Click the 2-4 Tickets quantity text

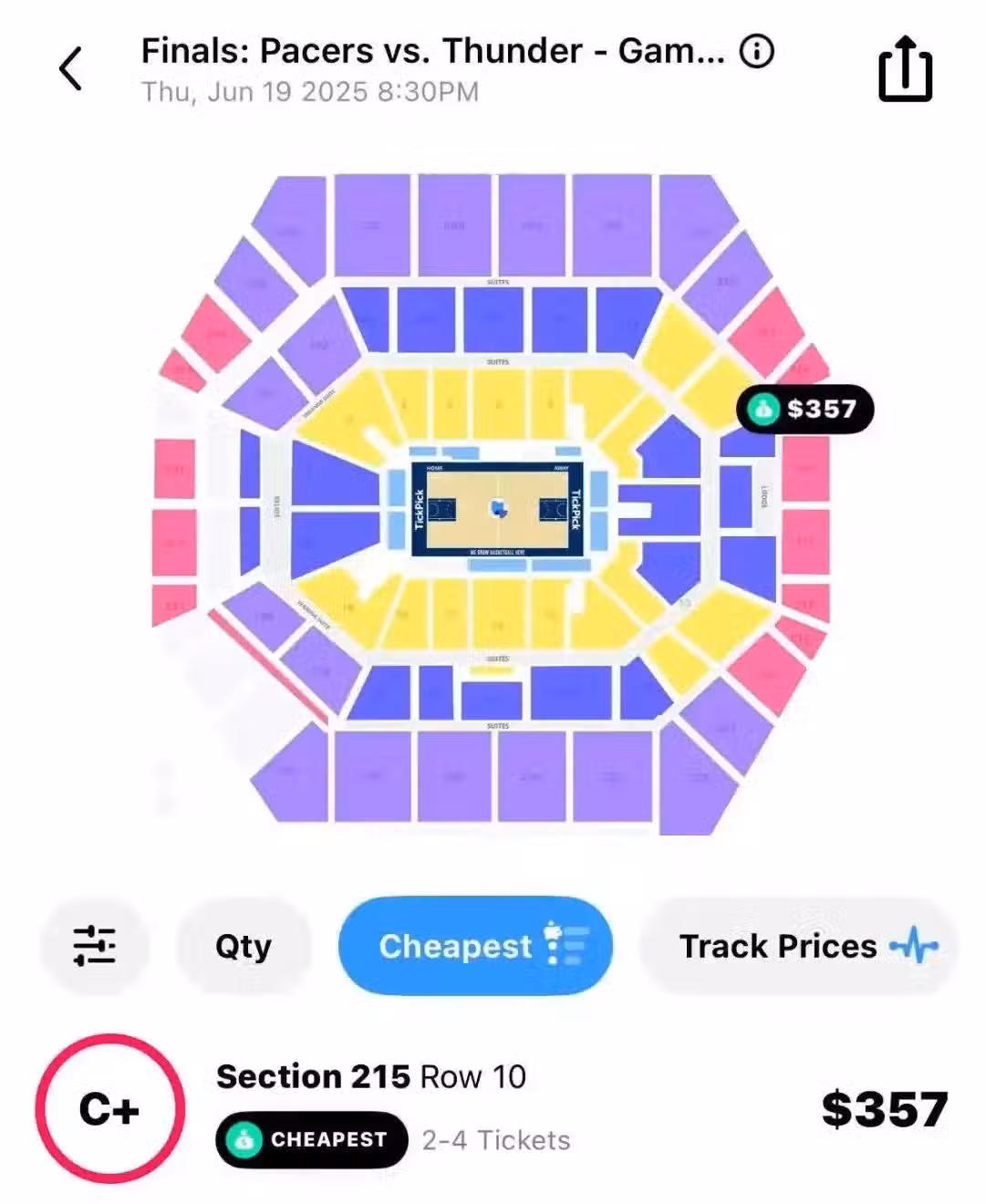pyautogui.click(x=496, y=1140)
